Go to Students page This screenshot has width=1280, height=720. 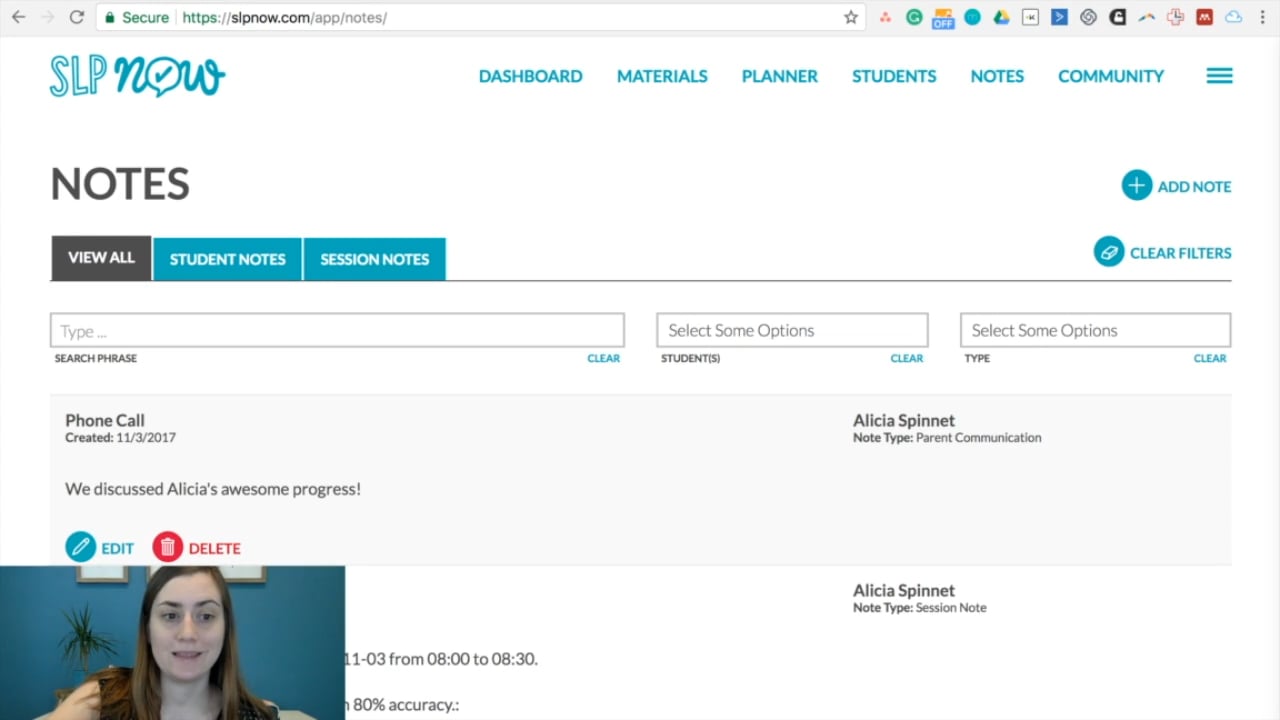[894, 76]
